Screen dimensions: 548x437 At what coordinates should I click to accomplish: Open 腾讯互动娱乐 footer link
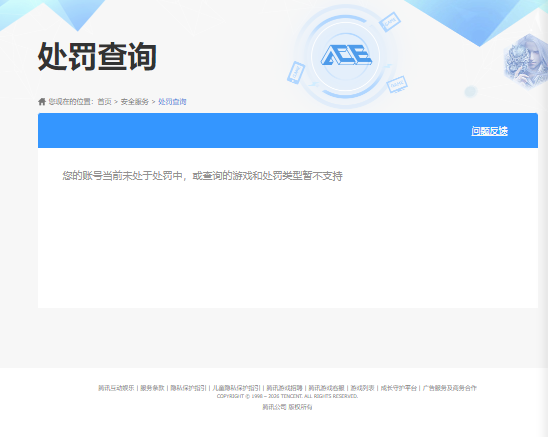[116, 388]
